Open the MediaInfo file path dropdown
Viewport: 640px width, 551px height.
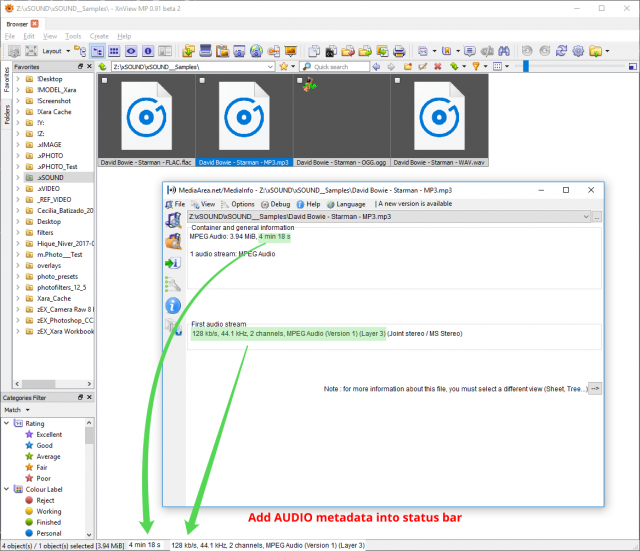coord(586,216)
